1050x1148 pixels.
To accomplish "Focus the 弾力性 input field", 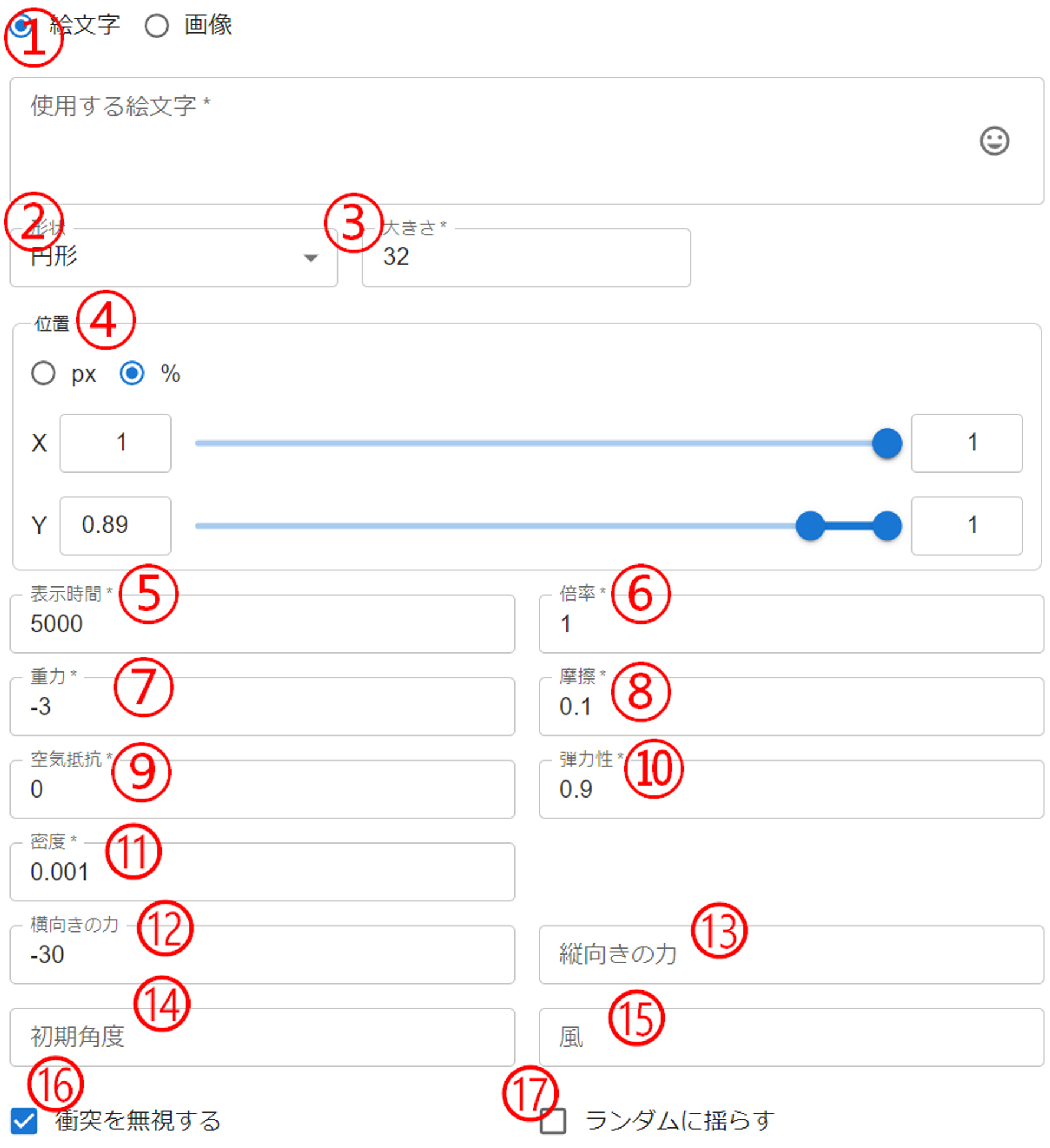I will pyautogui.click(x=790, y=789).
